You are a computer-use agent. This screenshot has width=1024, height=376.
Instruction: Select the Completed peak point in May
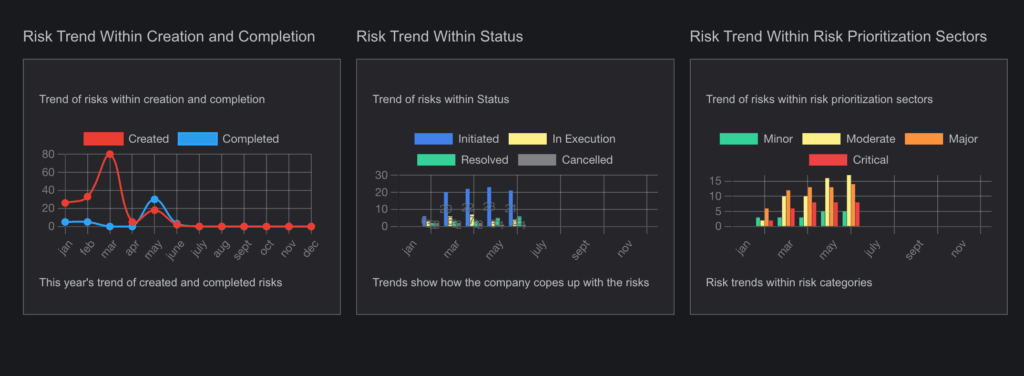pyautogui.click(x=154, y=199)
